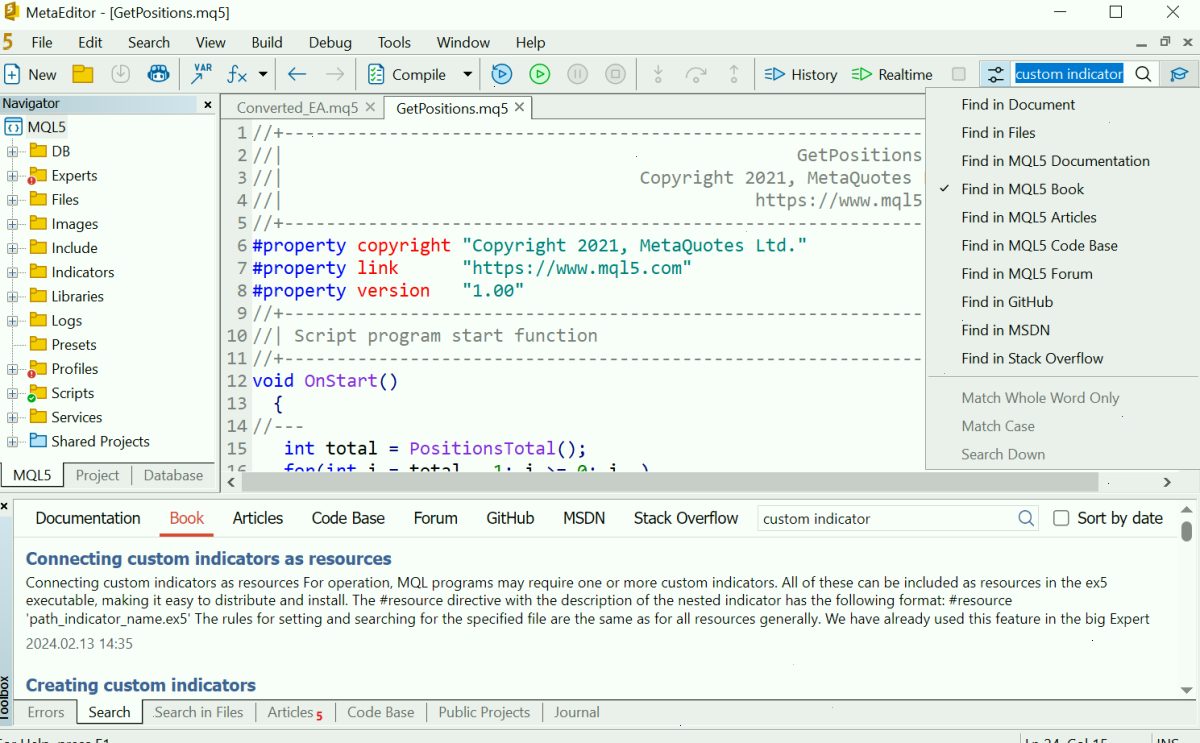Switch to the Converted_EA.mq5 tab
The height and width of the screenshot is (743, 1200).
point(297,108)
